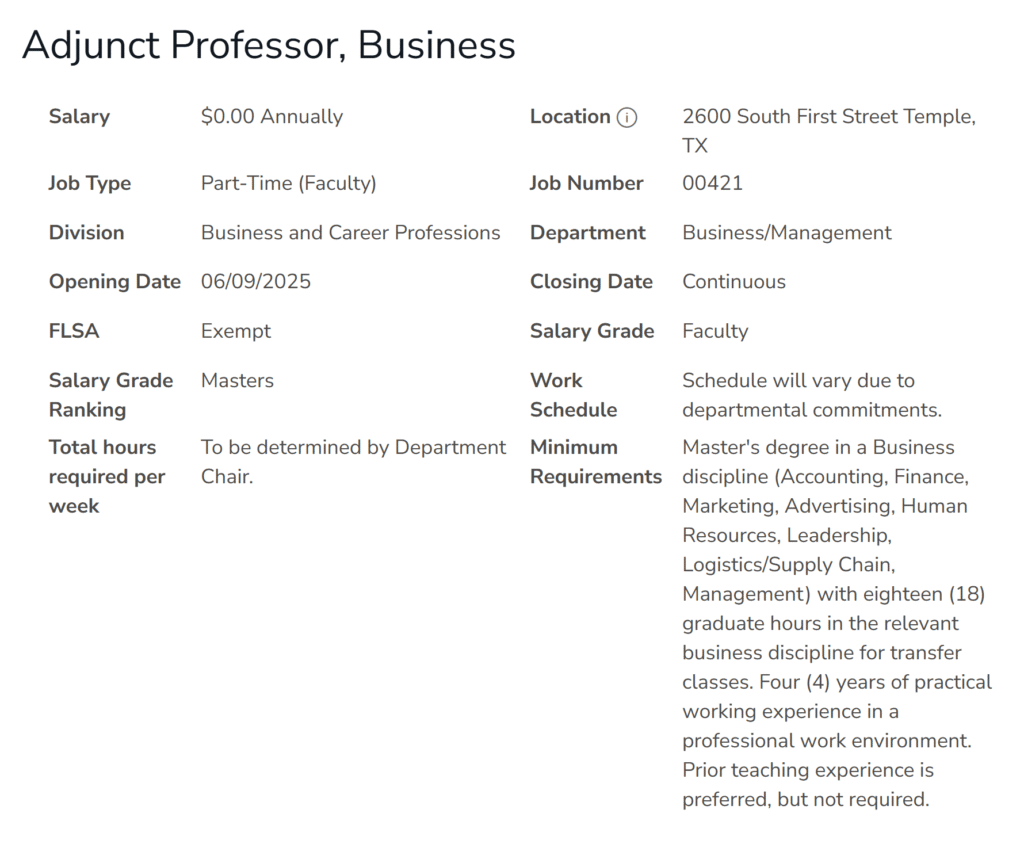Click the work schedule description text

pyautogui.click(x=811, y=395)
